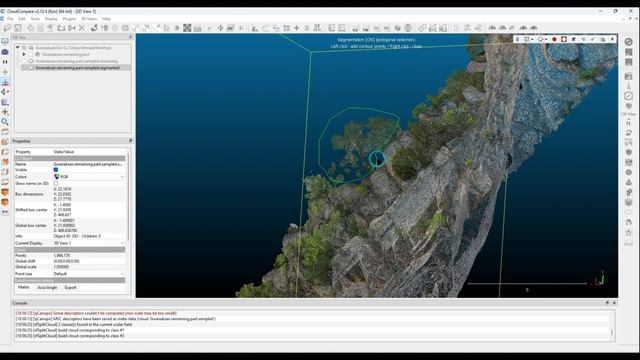Open the Current Display 3D View 1 dropdown
This screenshot has width=640, height=360.
[89, 243]
